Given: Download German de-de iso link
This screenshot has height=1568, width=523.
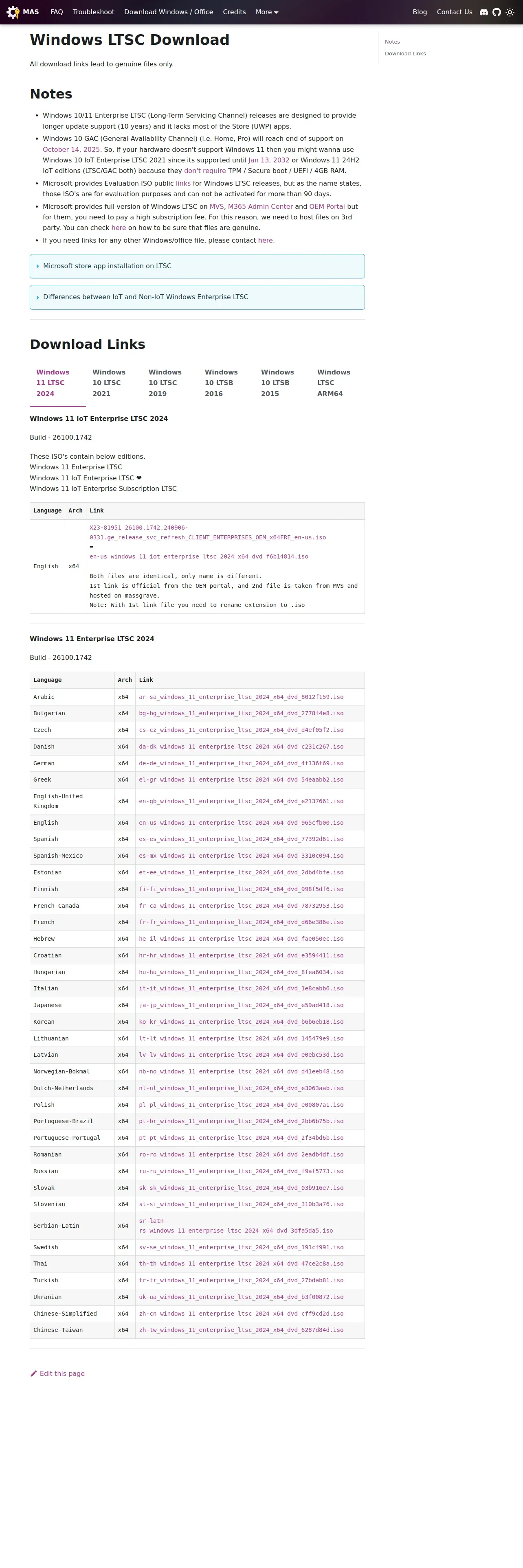Looking at the screenshot, I should 241,763.
